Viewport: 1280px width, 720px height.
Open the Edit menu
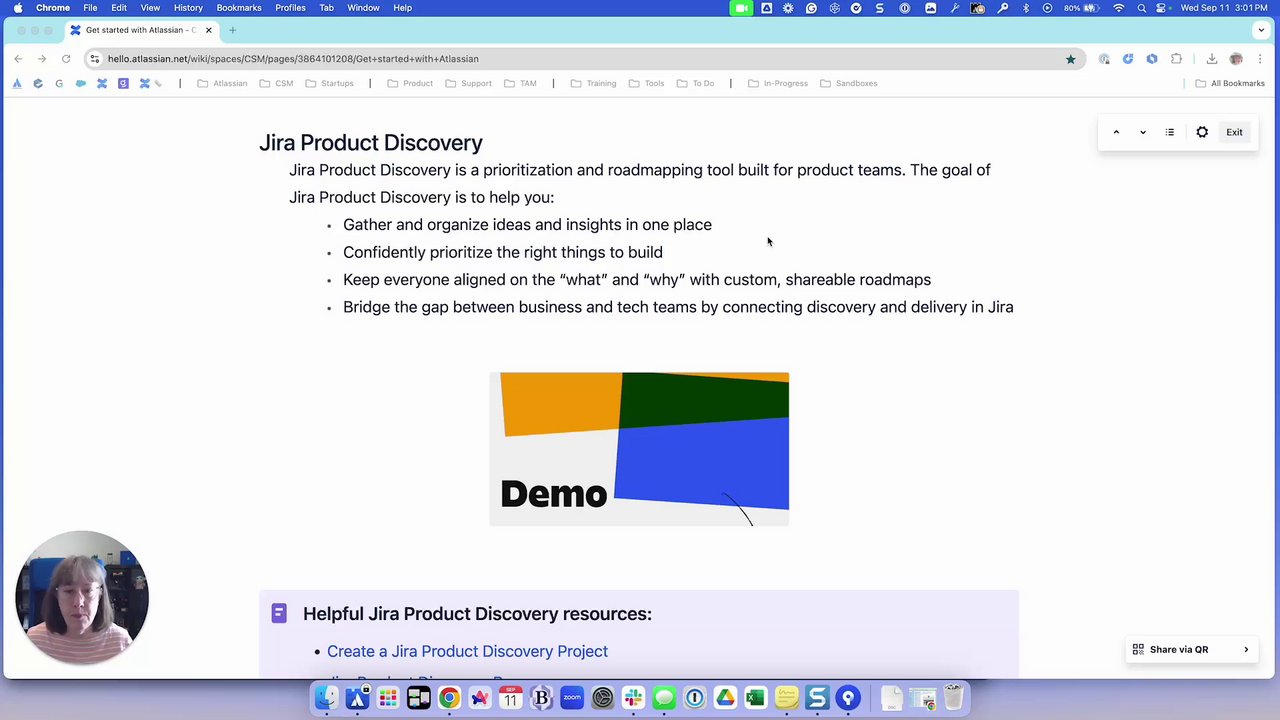119,8
